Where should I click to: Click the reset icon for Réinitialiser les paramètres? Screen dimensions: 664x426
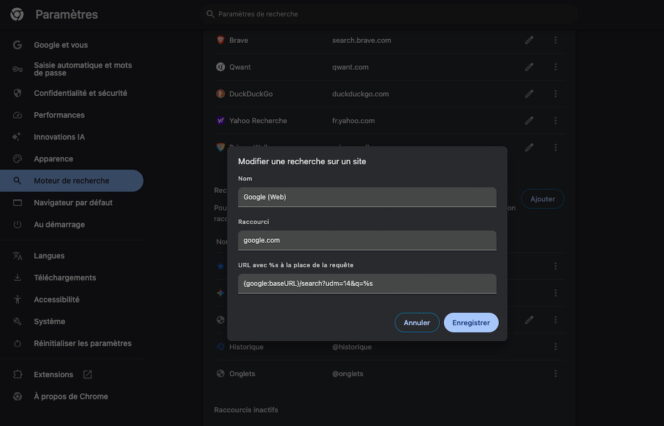click(x=17, y=343)
